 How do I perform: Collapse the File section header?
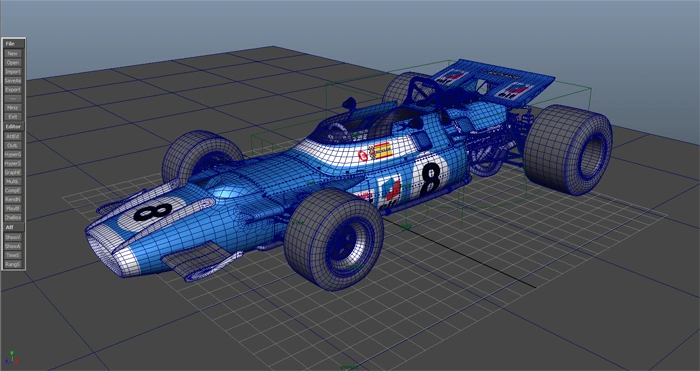tap(14, 44)
